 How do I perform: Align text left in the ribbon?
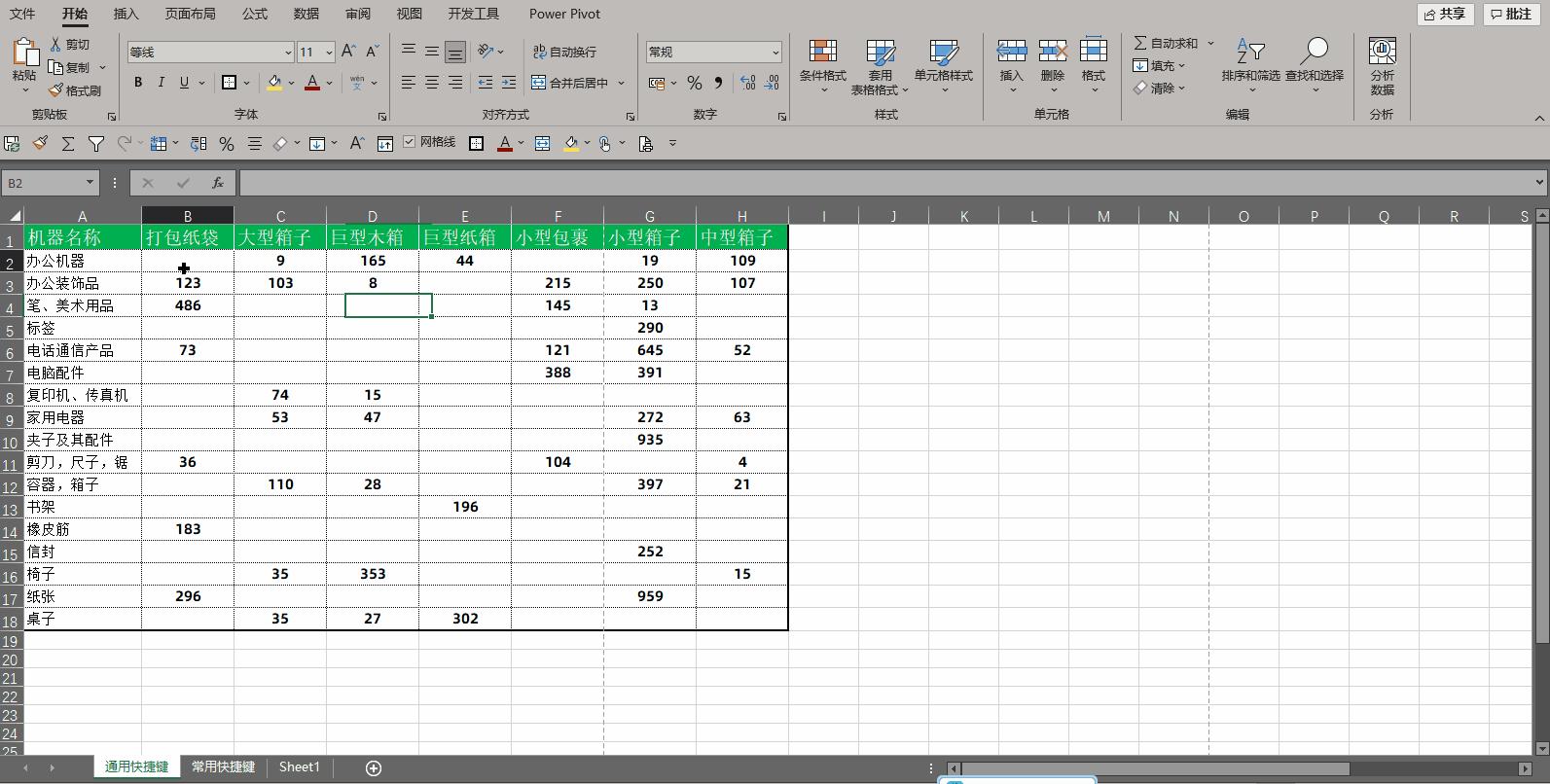409,83
